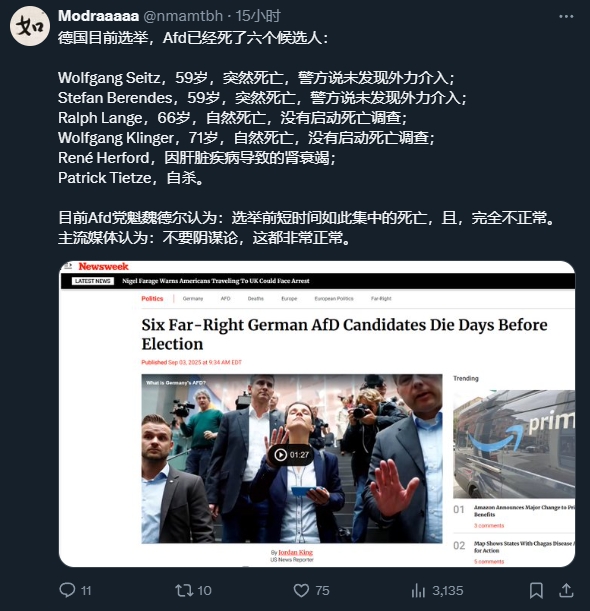Open the Modraaaaa display name
The image size is (590, 611).
click(99, 16)
